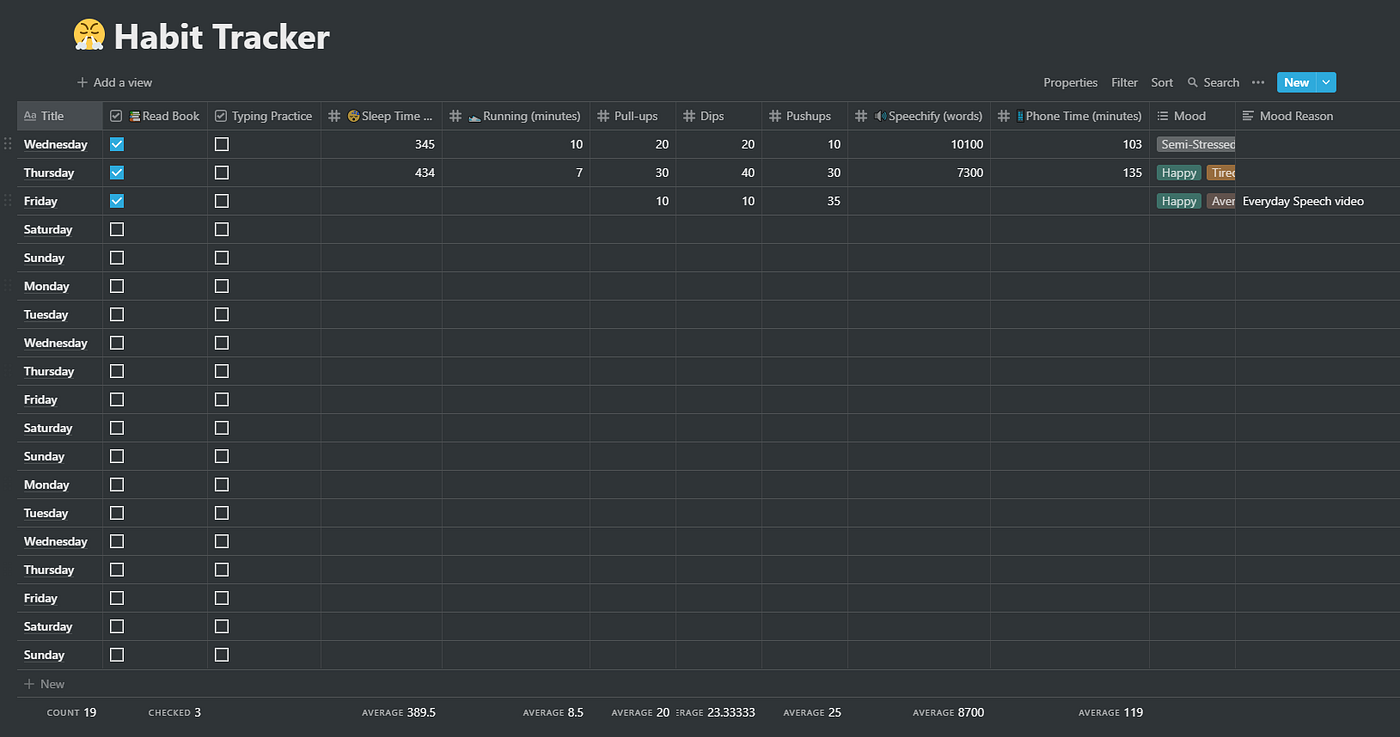Uncheck Read Book for Wednesday with sleep 345

[x=117, y=144]
